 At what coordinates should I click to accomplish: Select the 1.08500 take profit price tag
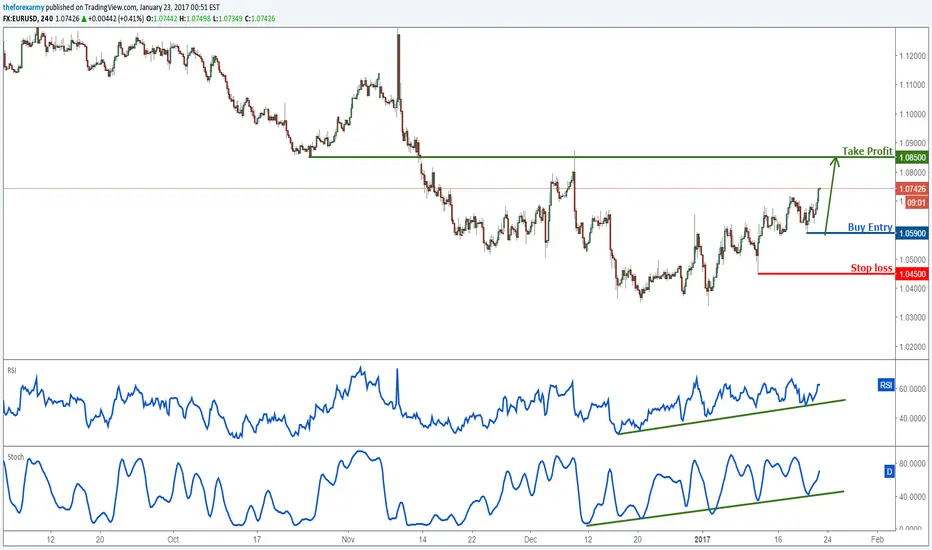[x=912, y=158]
